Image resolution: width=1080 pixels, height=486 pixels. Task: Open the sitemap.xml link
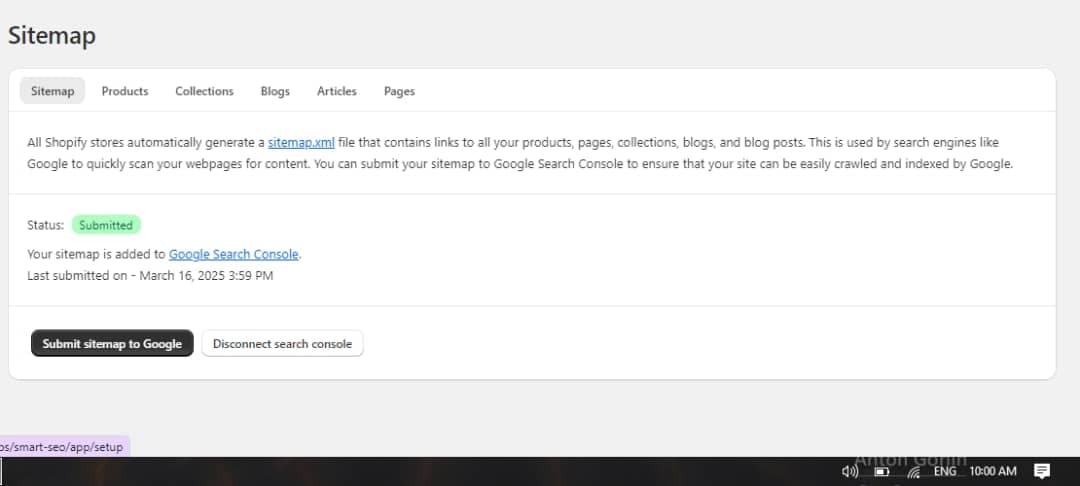[301, 143]
